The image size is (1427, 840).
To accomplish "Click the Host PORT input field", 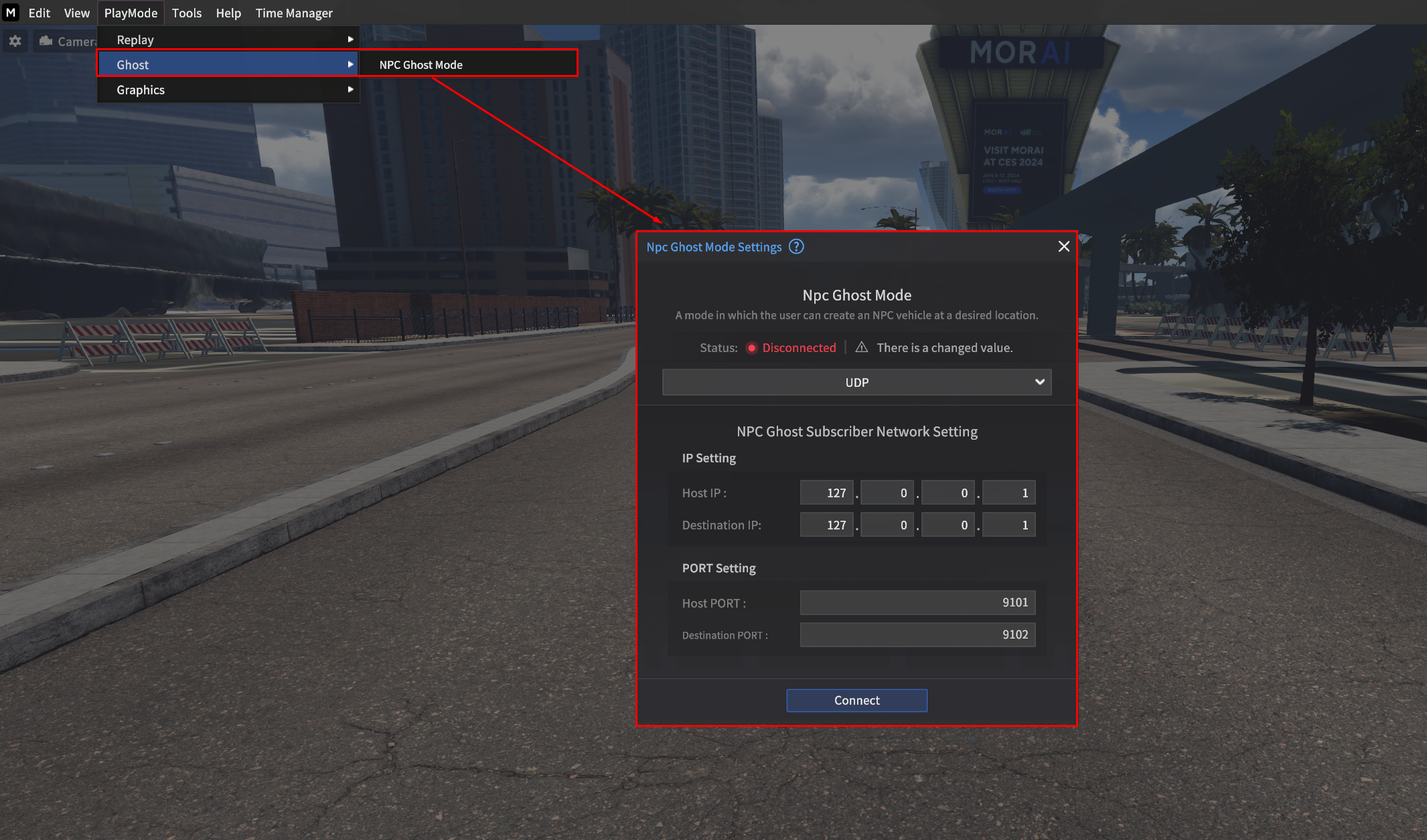I will [x=917, y=602].
